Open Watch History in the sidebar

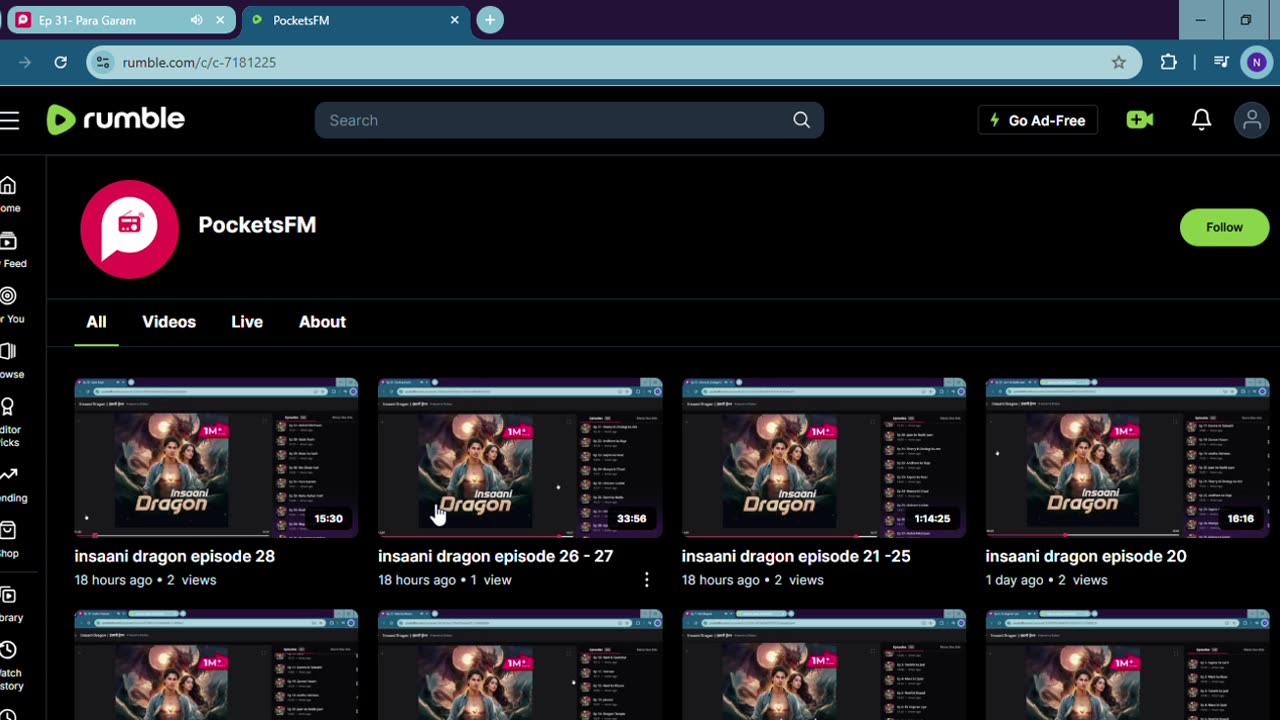pos(10,665)
